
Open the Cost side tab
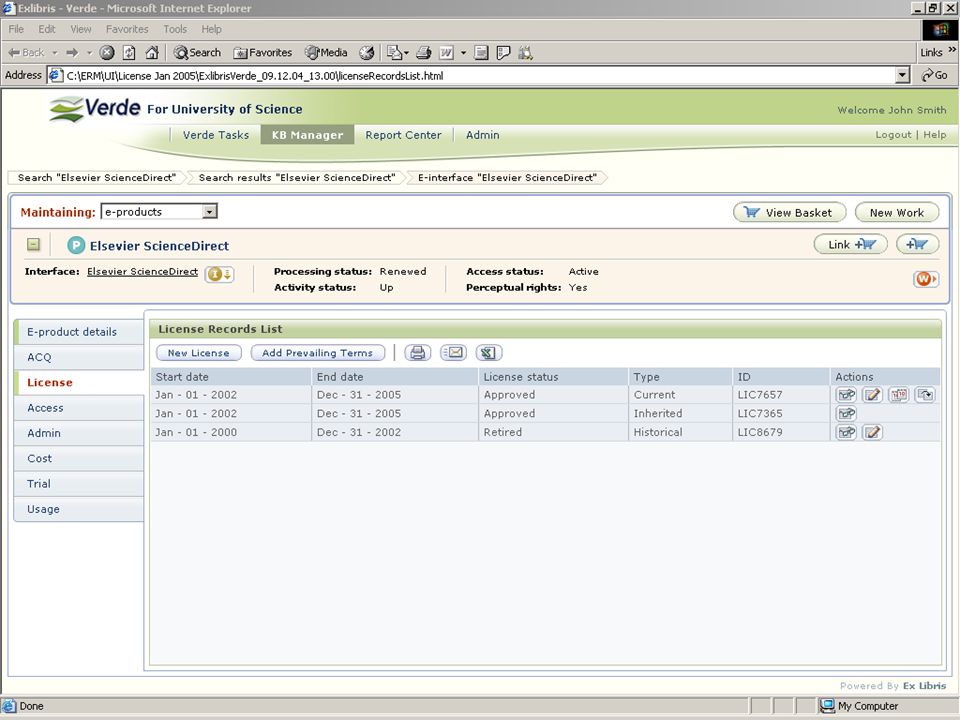79,459
